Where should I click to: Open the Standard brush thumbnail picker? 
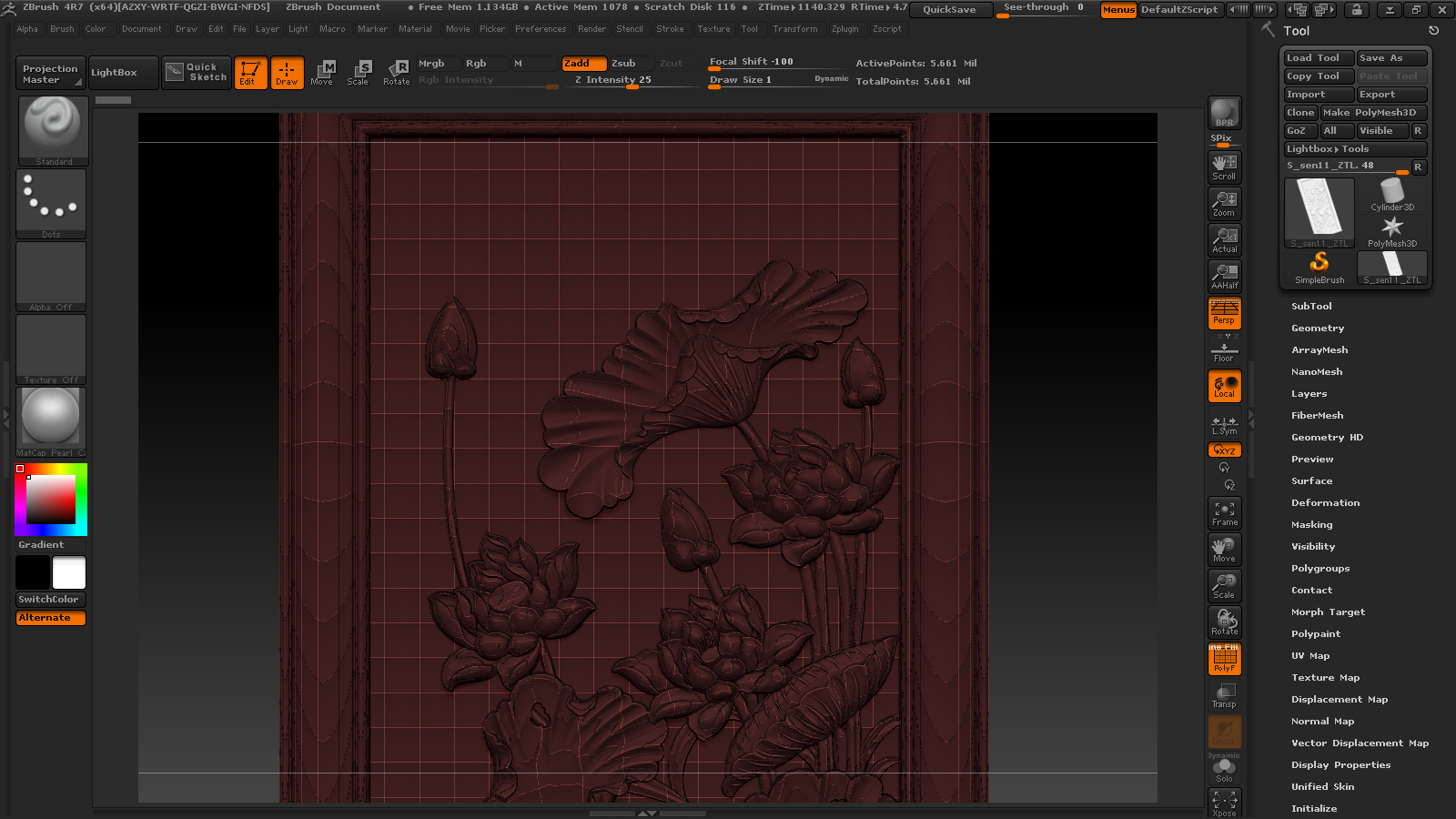click(53, 130)
